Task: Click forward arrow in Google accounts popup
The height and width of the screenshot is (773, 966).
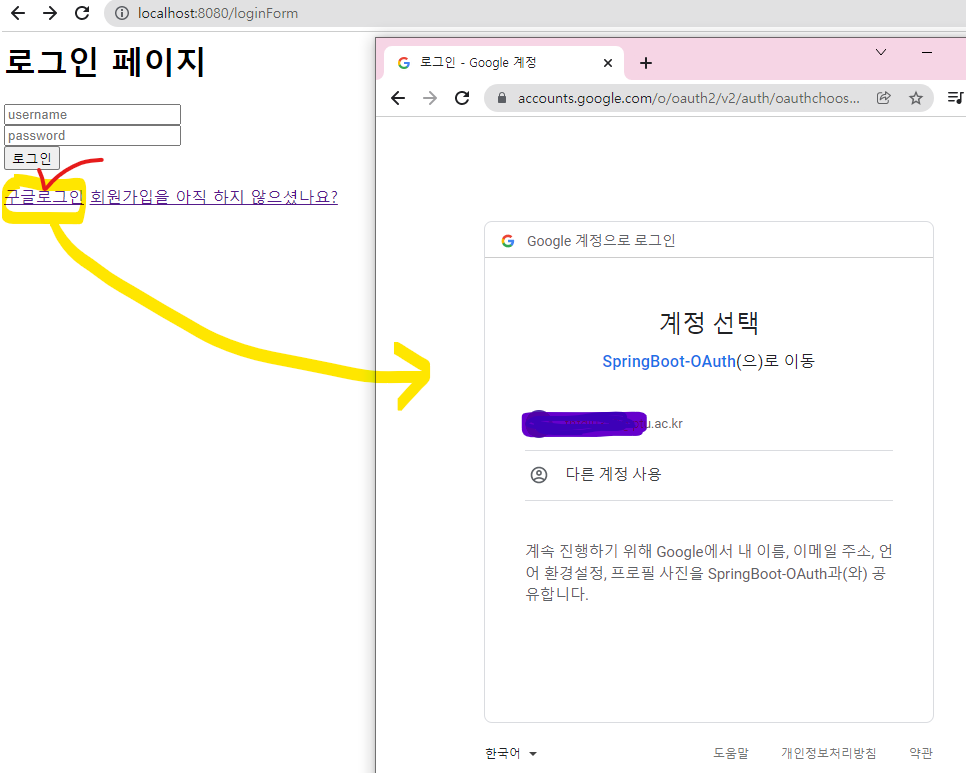Action: click(430, 98)
